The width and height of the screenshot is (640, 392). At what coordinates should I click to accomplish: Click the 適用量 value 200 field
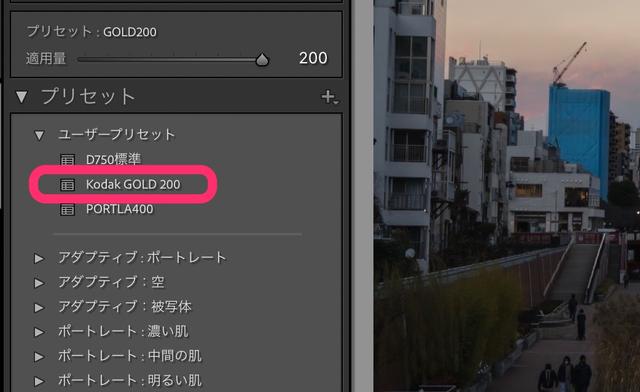[313, 58]
